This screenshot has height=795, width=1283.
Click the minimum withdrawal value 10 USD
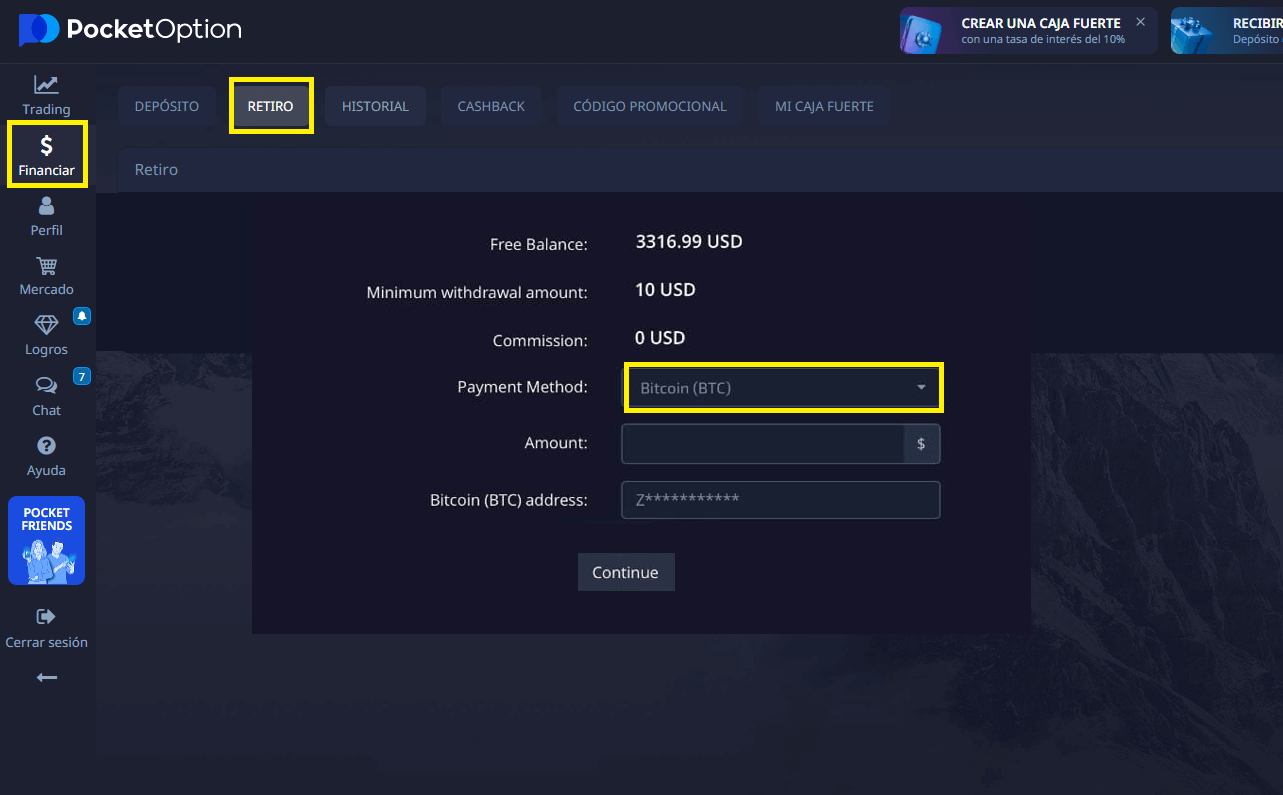coord(665,290)
